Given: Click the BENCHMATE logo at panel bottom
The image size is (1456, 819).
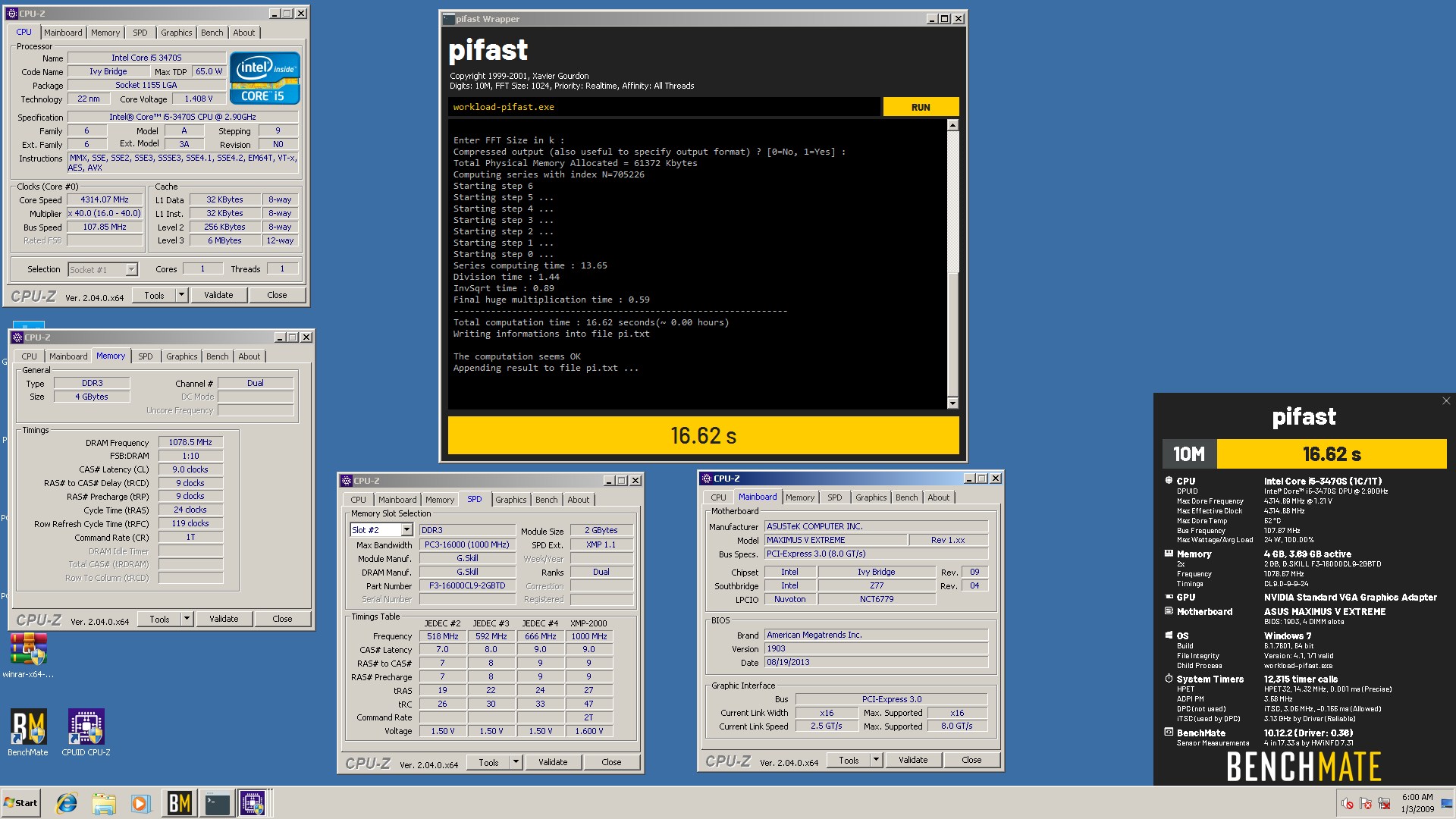Looking at the screenshot, I should [1304, 767].
